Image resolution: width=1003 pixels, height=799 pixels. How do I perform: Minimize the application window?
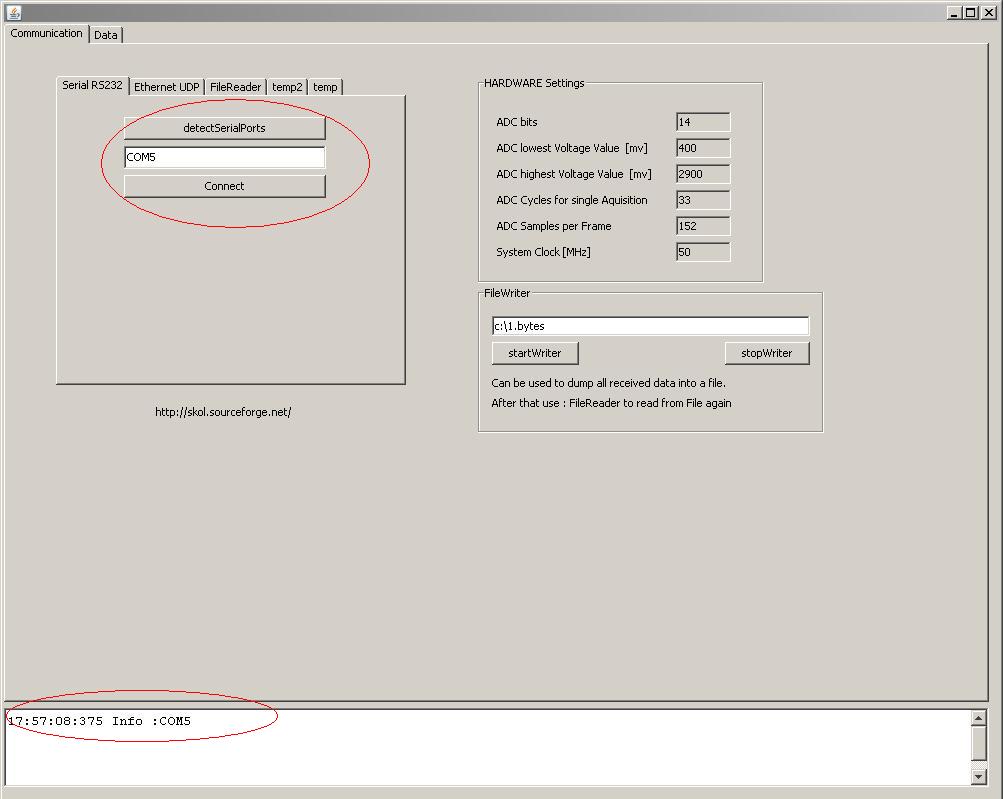click(954, 12)
